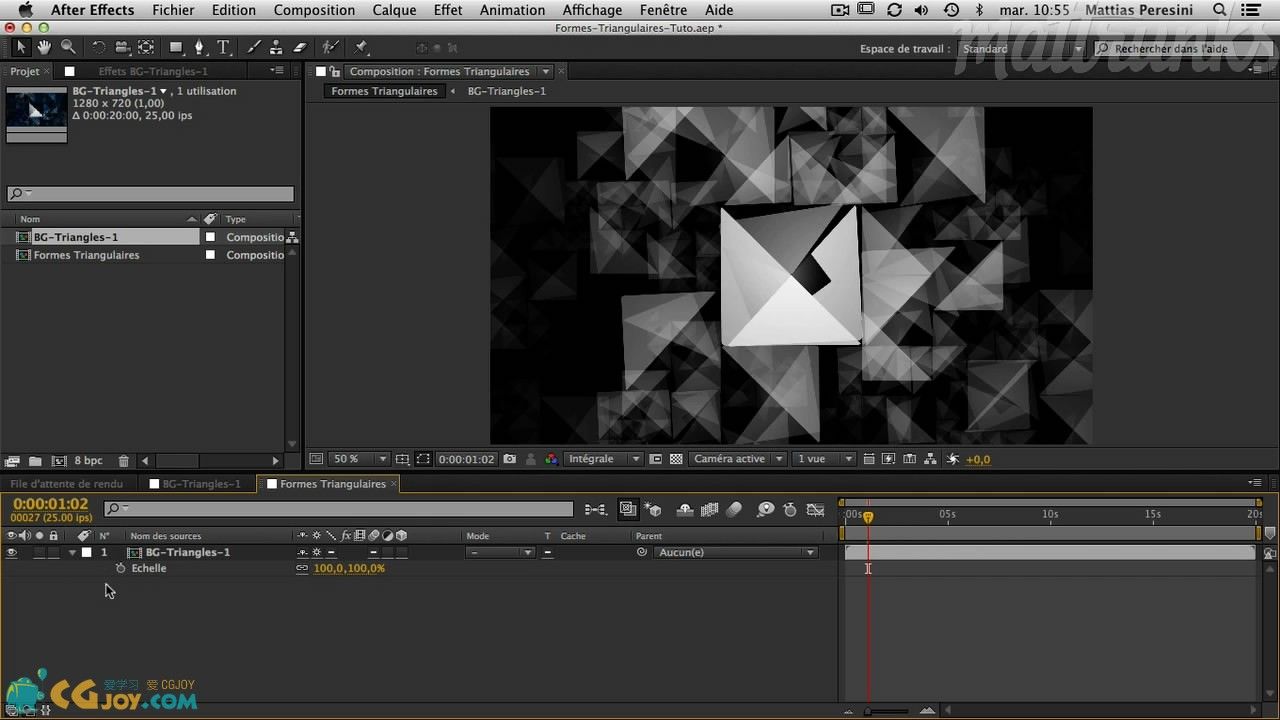1280x720 pixels.
Task: Open grid and guide options
Action: click(x=402, y=459)
